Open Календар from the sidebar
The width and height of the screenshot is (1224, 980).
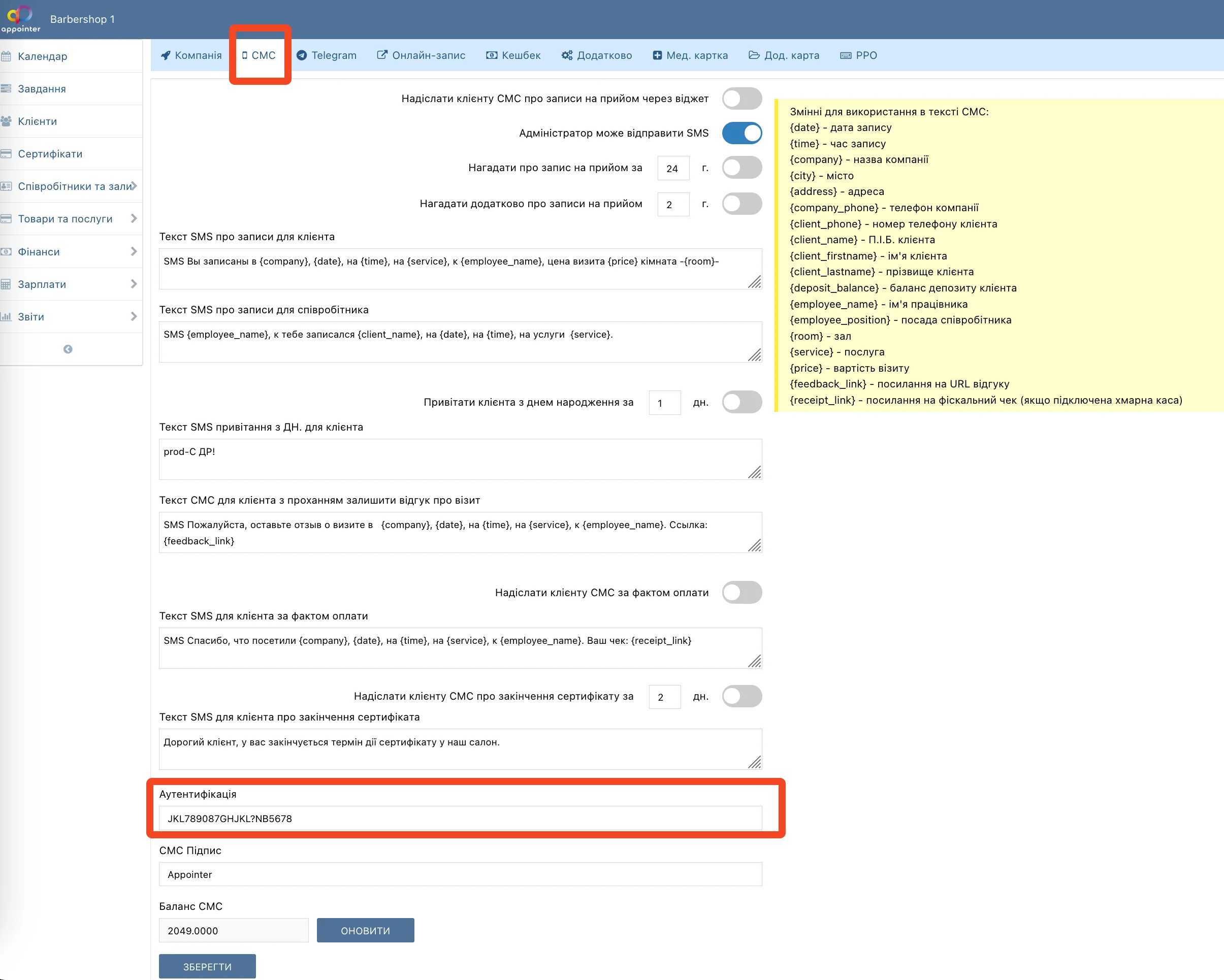click(71, 56)
